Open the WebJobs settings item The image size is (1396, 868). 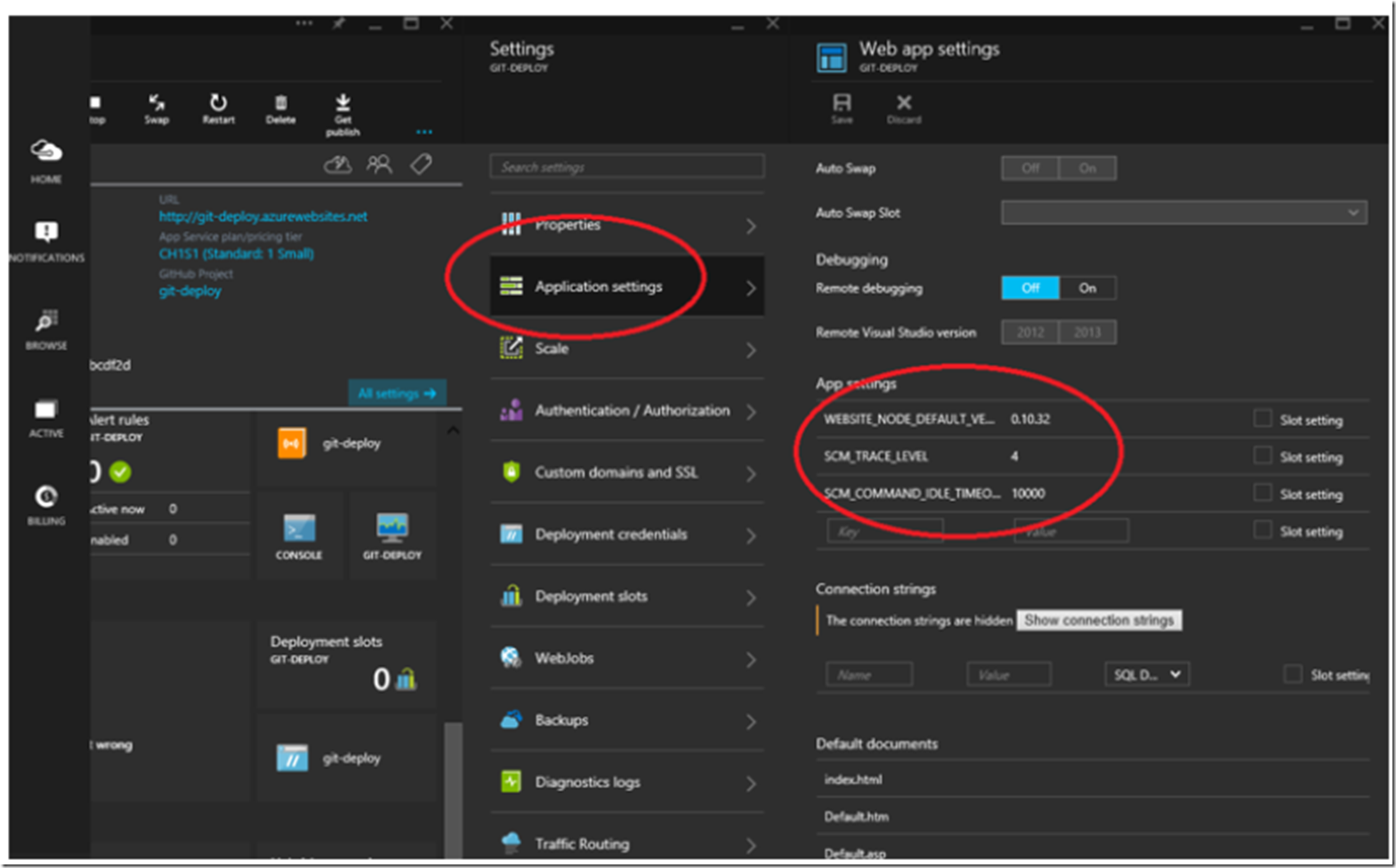pyautogui.click(x=626, y=658)
